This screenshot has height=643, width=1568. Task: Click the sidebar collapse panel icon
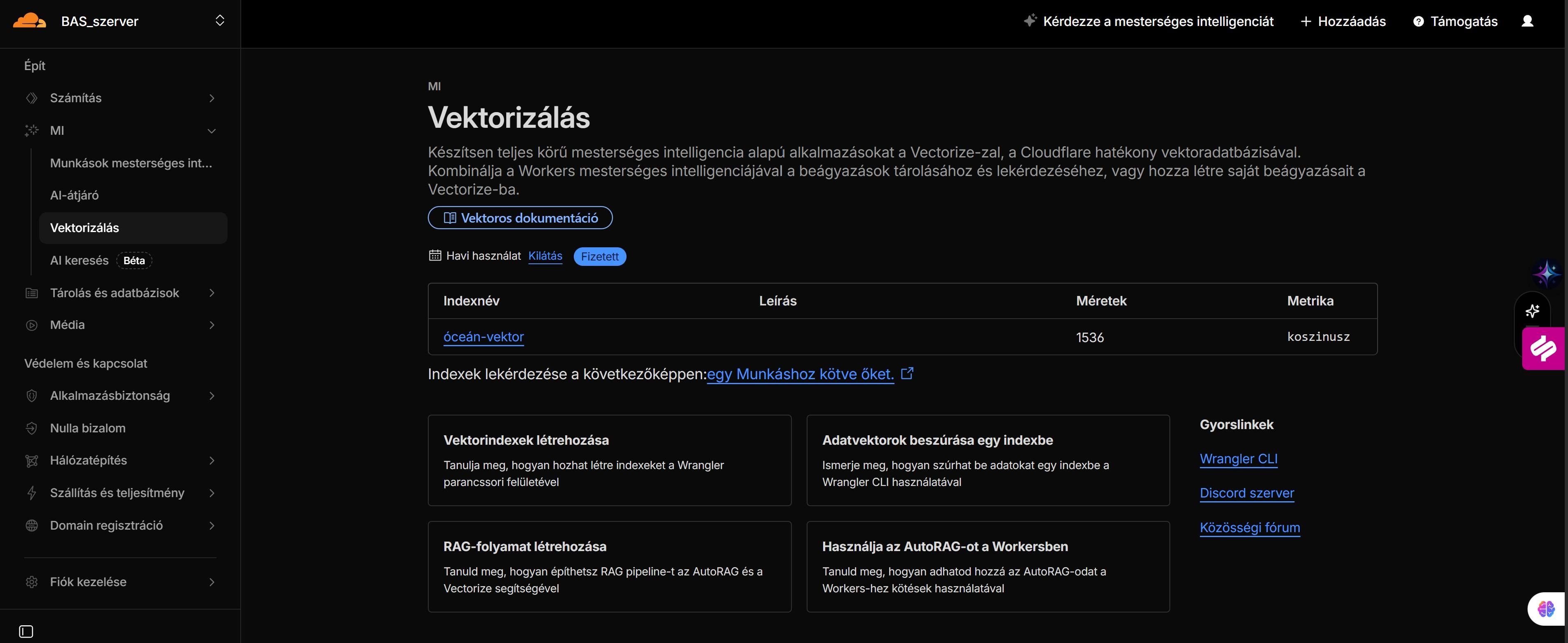click(x=26, y=631)
